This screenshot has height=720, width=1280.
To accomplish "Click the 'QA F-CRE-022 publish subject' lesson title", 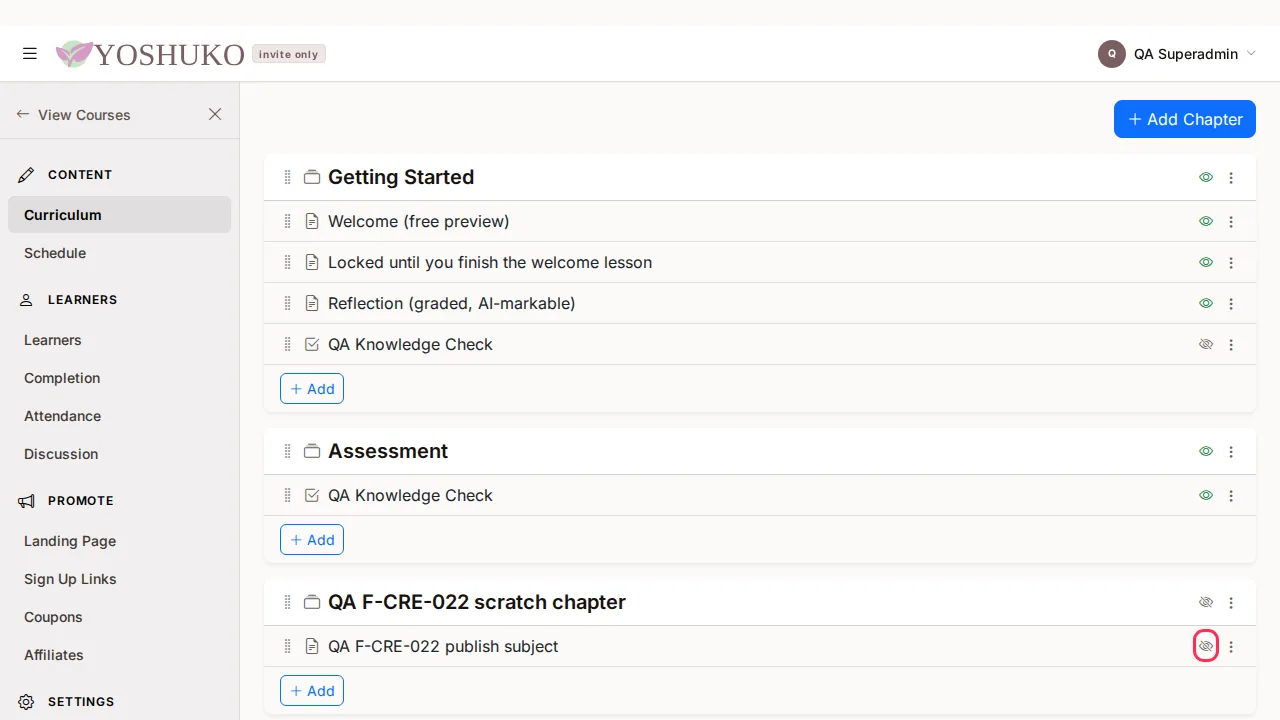I will [443, 646].
